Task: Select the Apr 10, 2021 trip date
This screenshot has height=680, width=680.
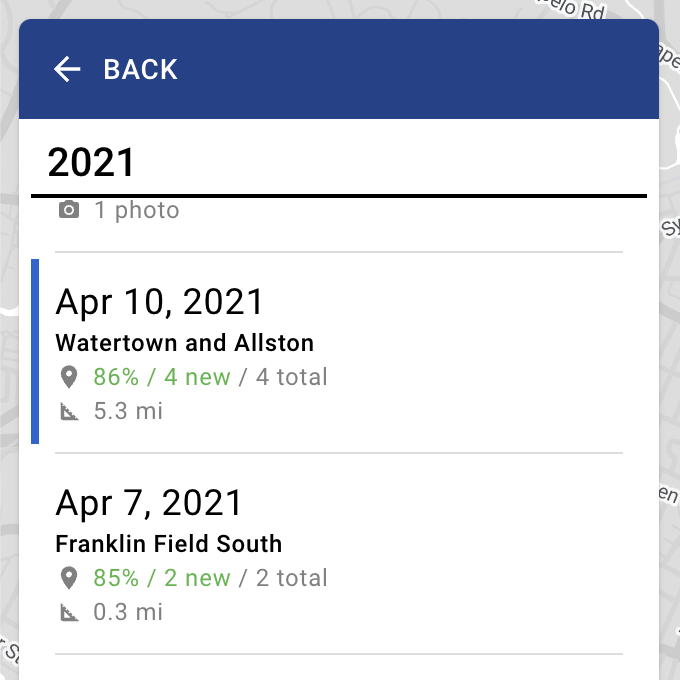Action: [x=160, y=302]
